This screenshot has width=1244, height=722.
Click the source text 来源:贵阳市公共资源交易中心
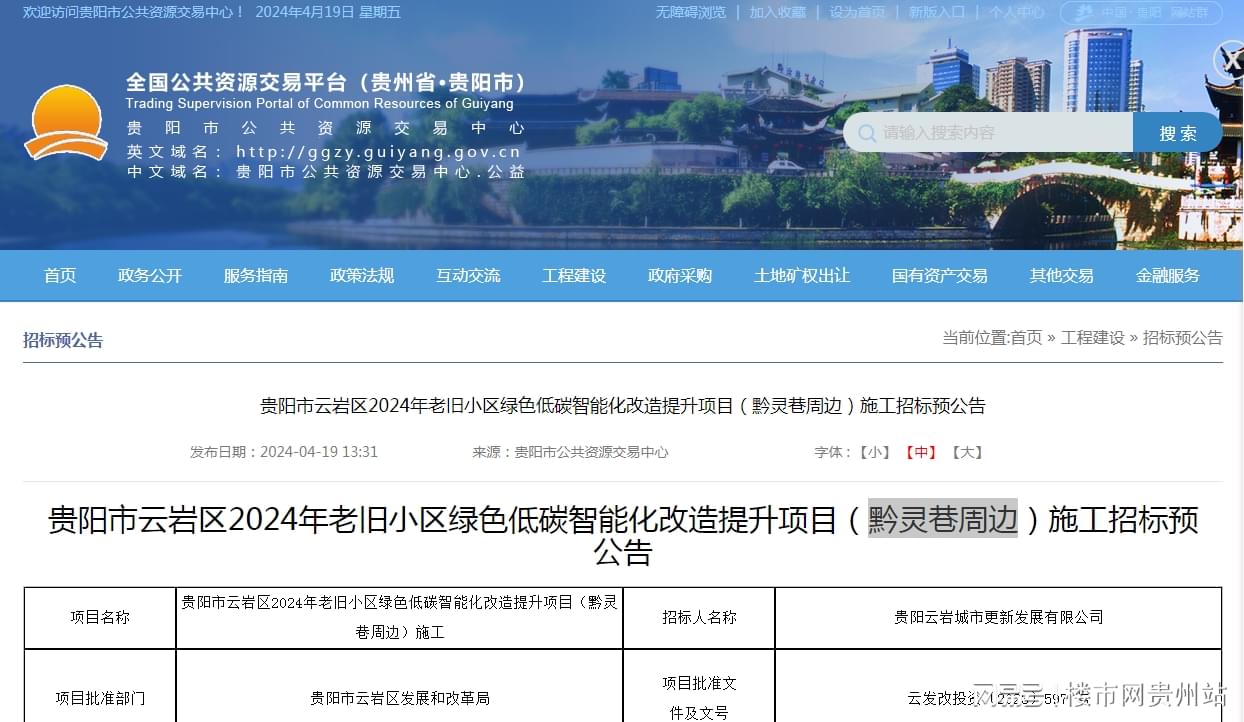(570, 452)
